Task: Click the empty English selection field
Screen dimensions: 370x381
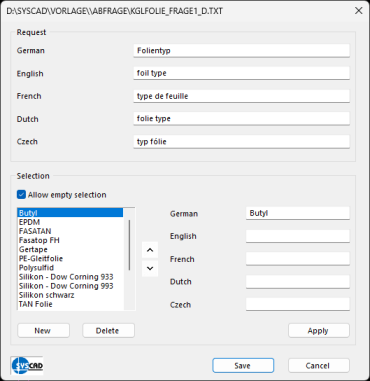Action: [298, 236]
